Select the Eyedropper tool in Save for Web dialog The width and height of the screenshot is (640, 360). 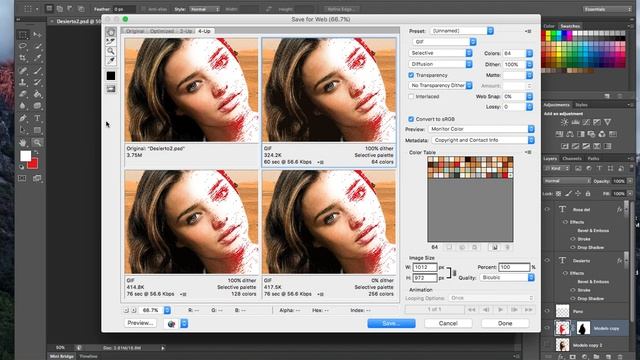111,61
